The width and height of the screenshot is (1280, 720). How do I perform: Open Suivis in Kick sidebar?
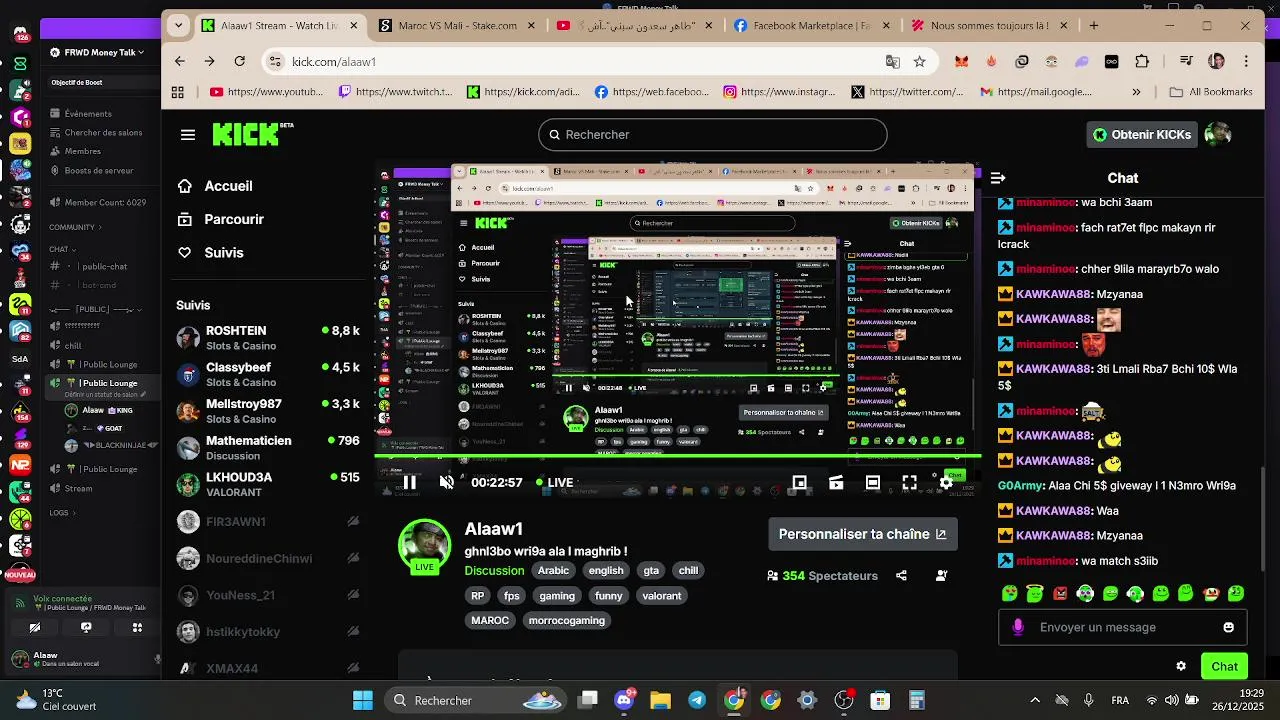(211, 253)
